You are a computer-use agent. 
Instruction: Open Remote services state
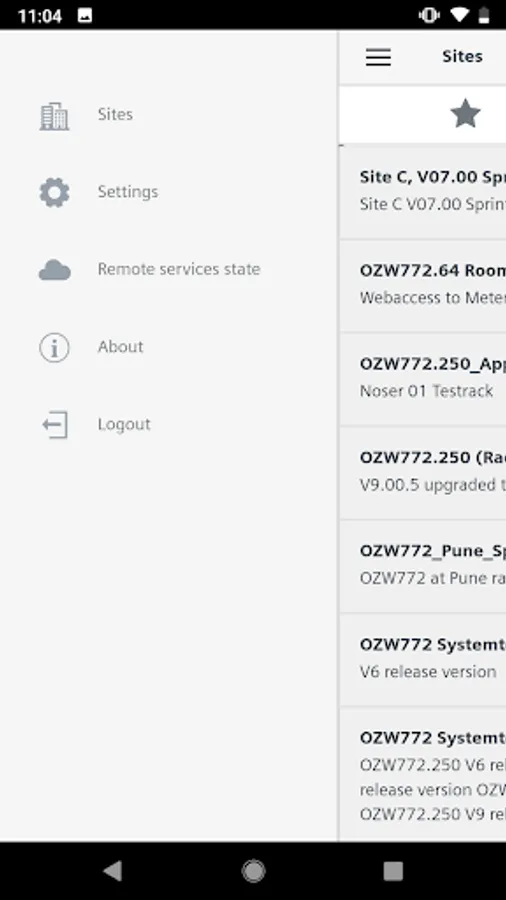(x=179, y=269)
